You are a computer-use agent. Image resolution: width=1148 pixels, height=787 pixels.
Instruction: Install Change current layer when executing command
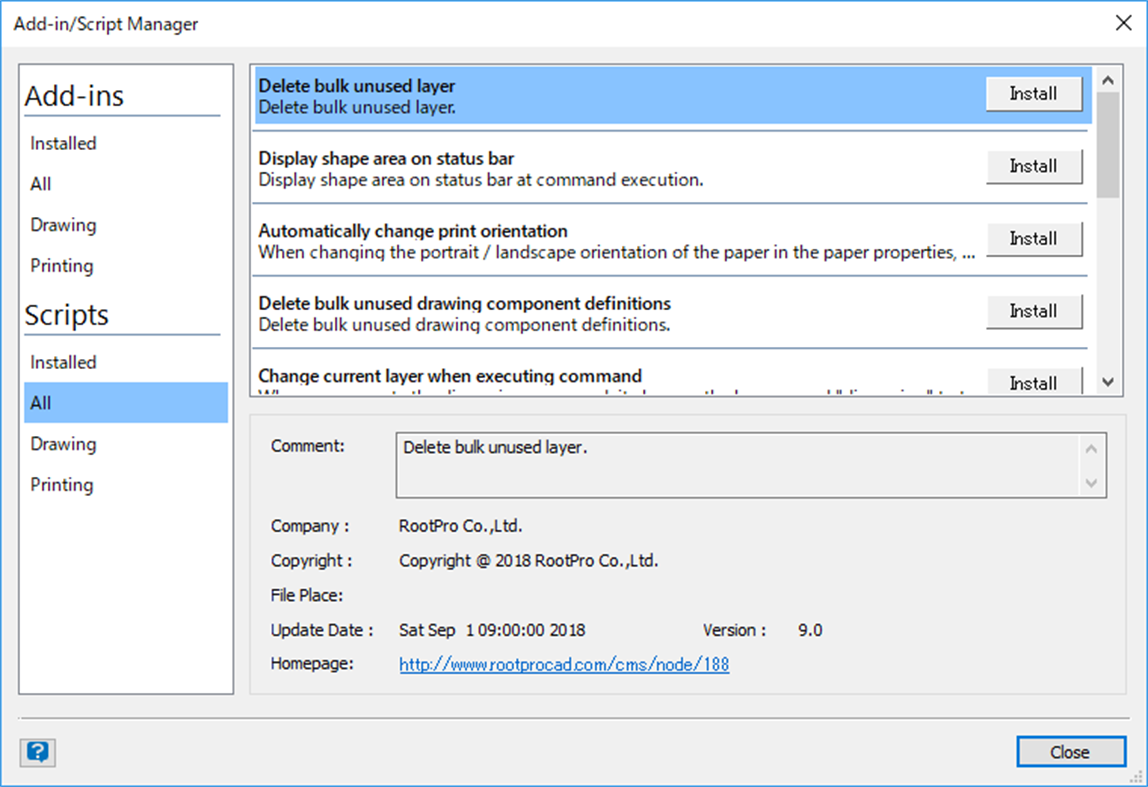(x=1033, y=381)
